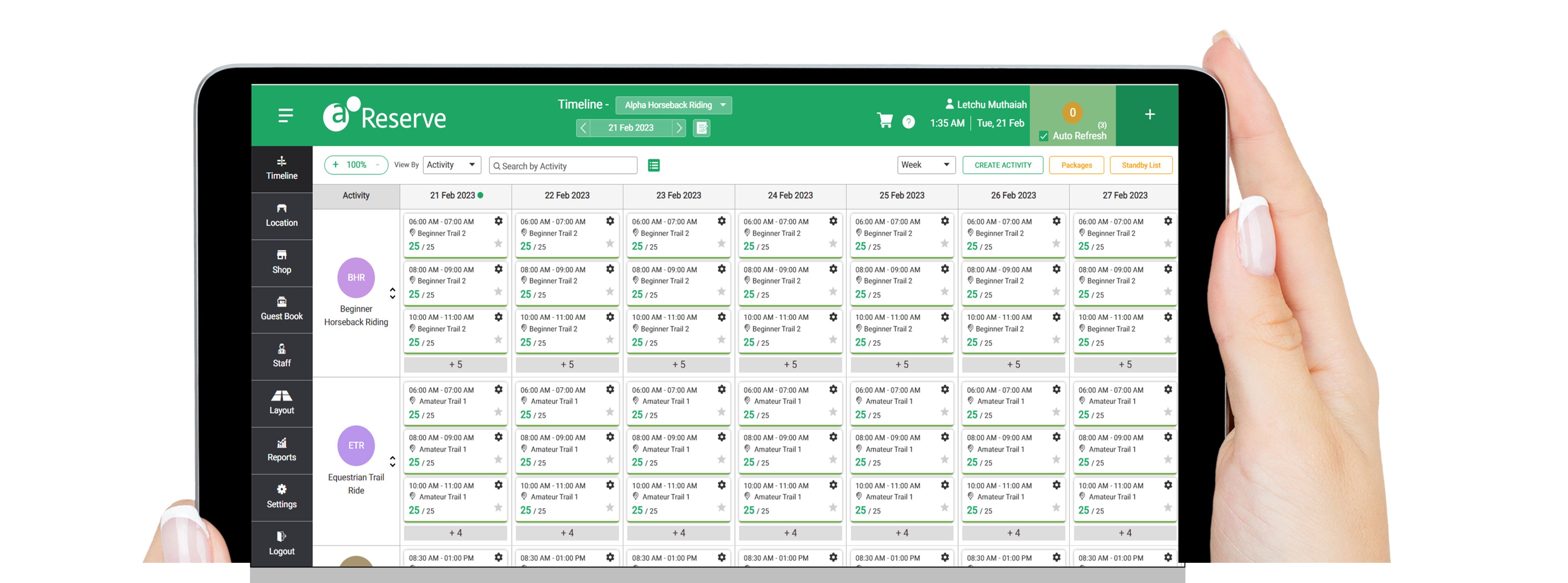This screenshot has width=1568, height=583.
Task: Star the 24 Feb 08:00 AM Amateur Trail 1 slot
Action: coord(833,459)
